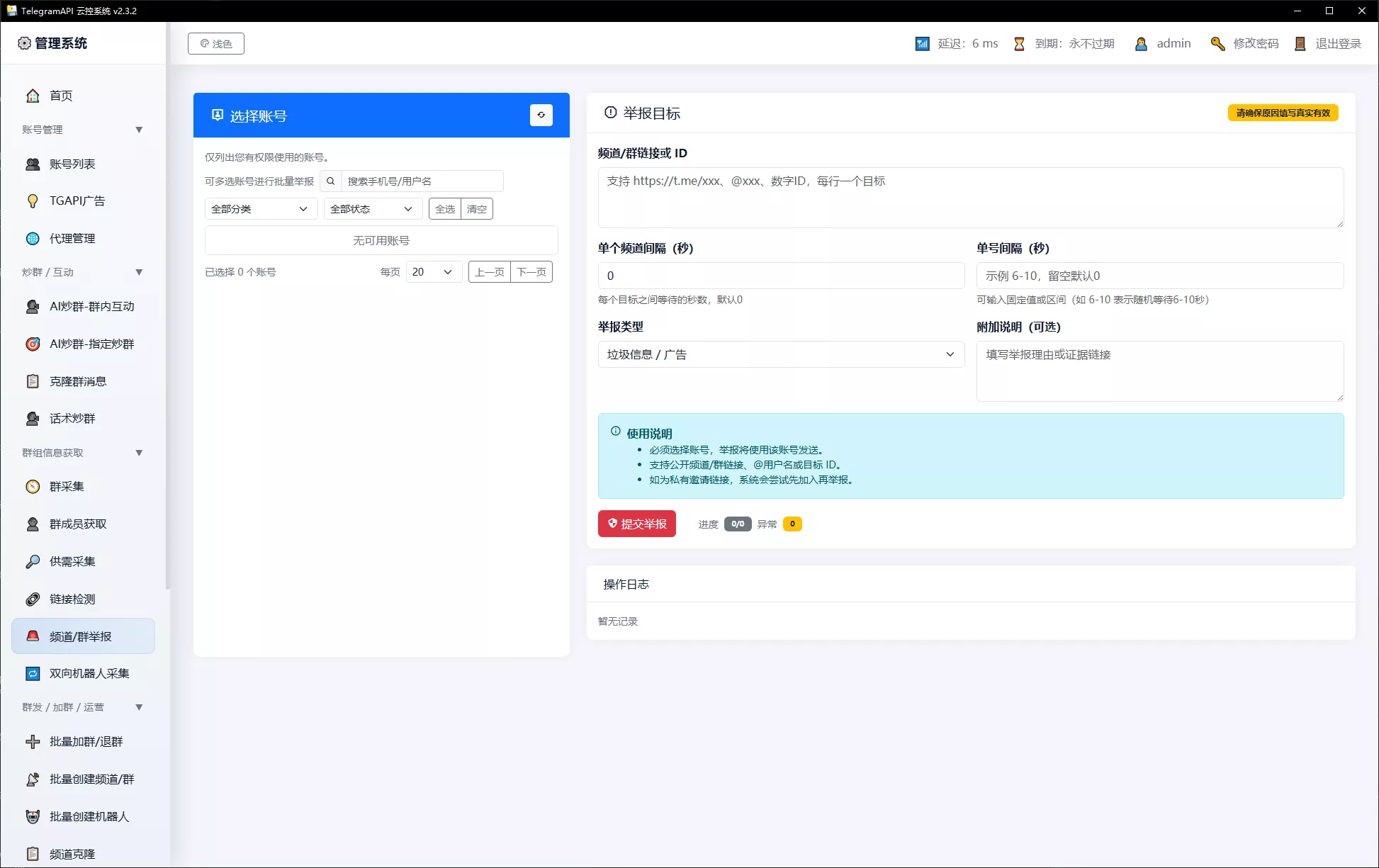
Task: Click the admin user avatar icon
Action: click(x=1141, y=44)
